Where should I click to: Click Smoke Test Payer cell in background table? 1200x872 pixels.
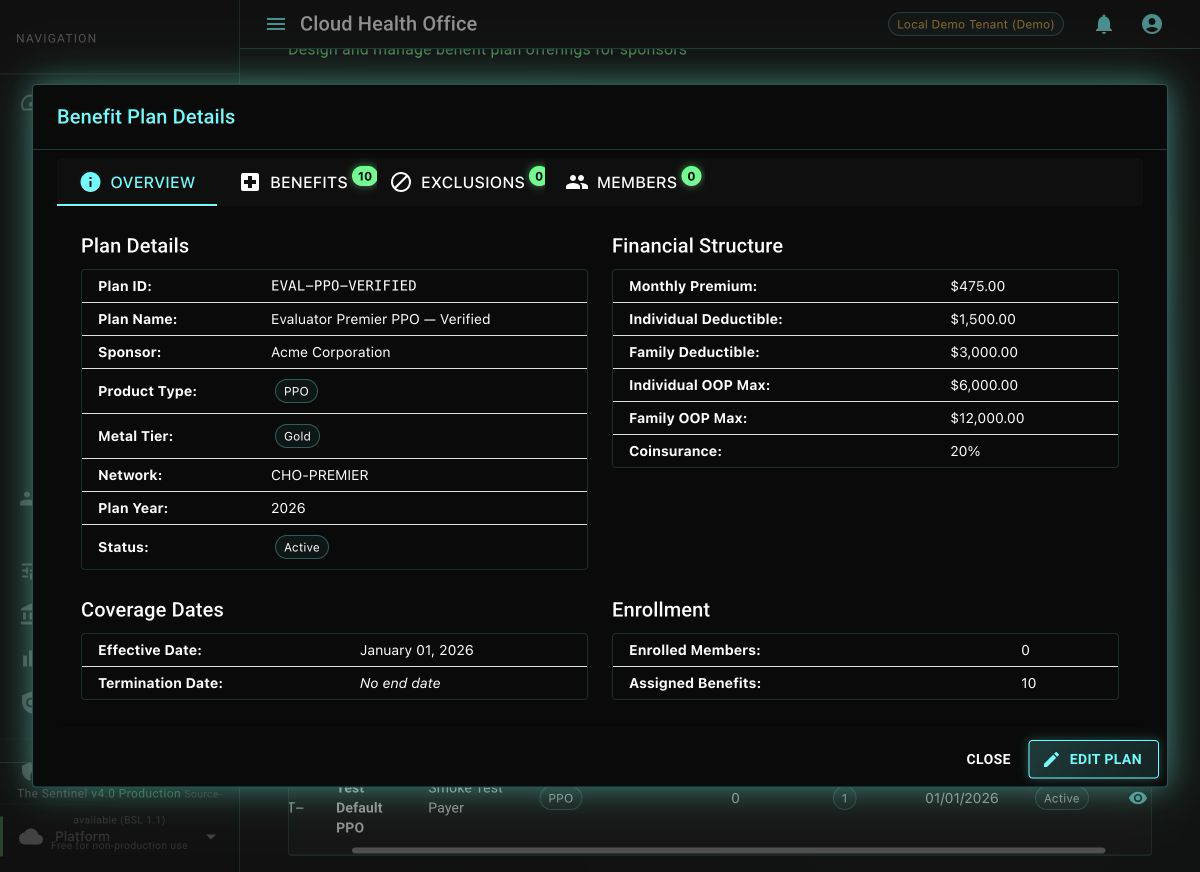465,798
